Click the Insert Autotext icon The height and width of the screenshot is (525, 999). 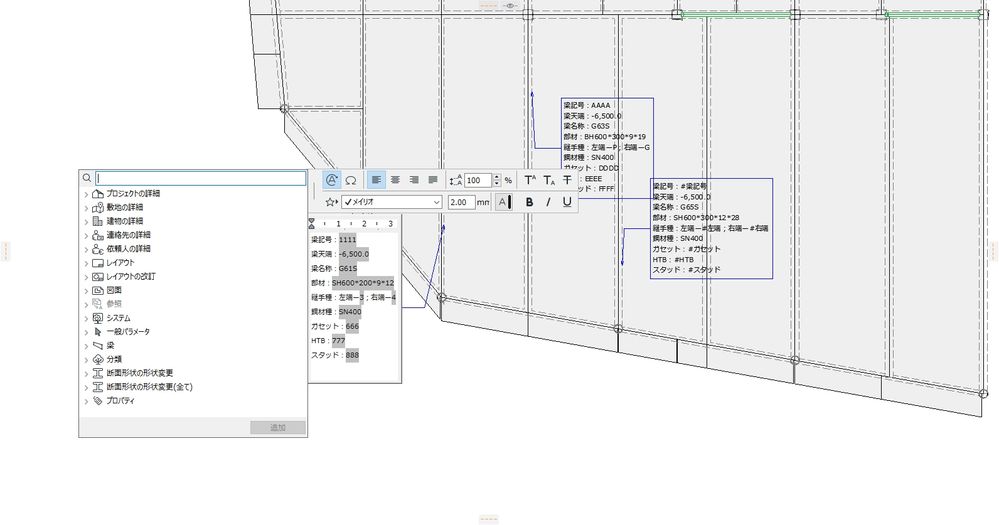click(331, 180)
